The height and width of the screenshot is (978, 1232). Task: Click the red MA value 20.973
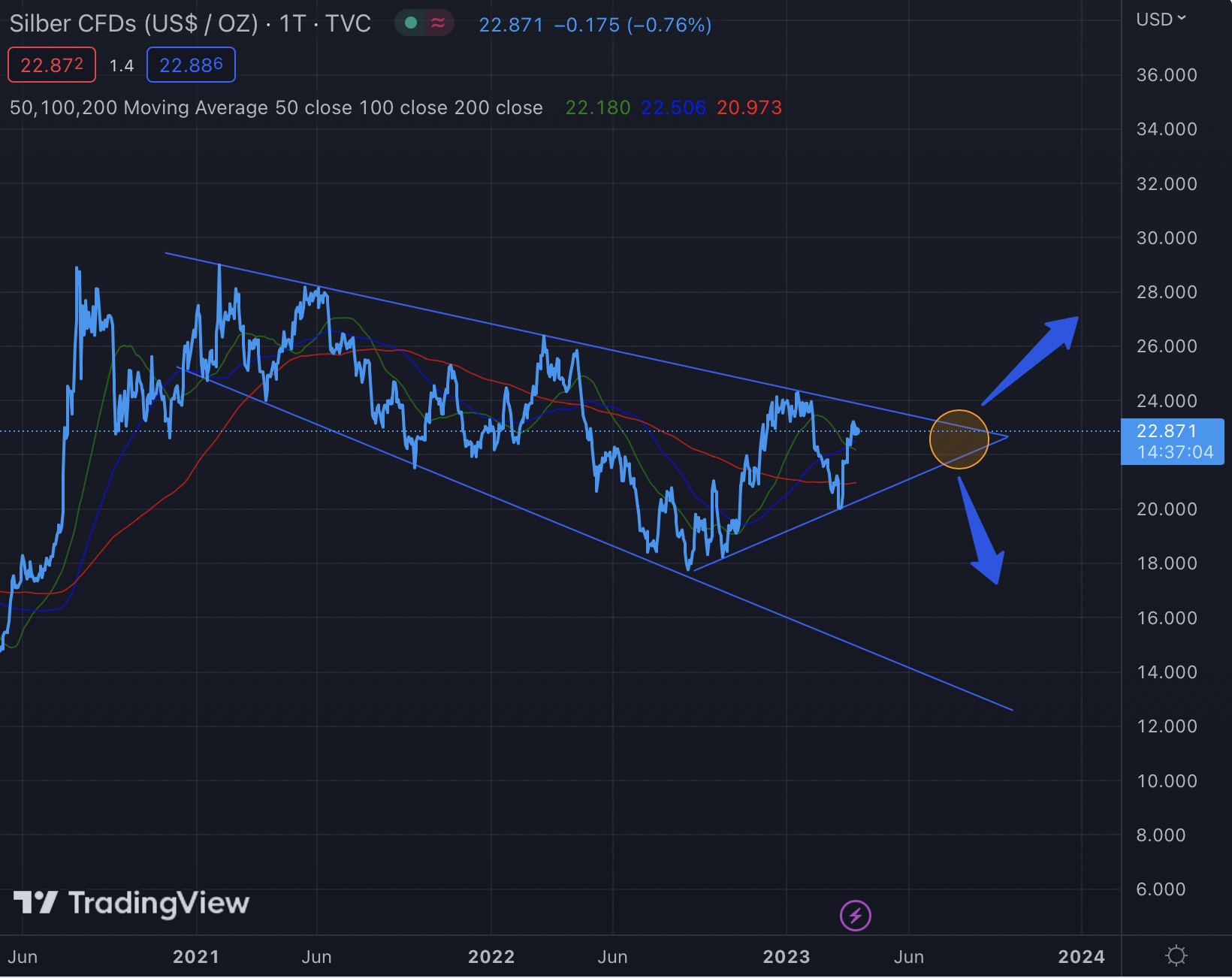click(749, 108)
